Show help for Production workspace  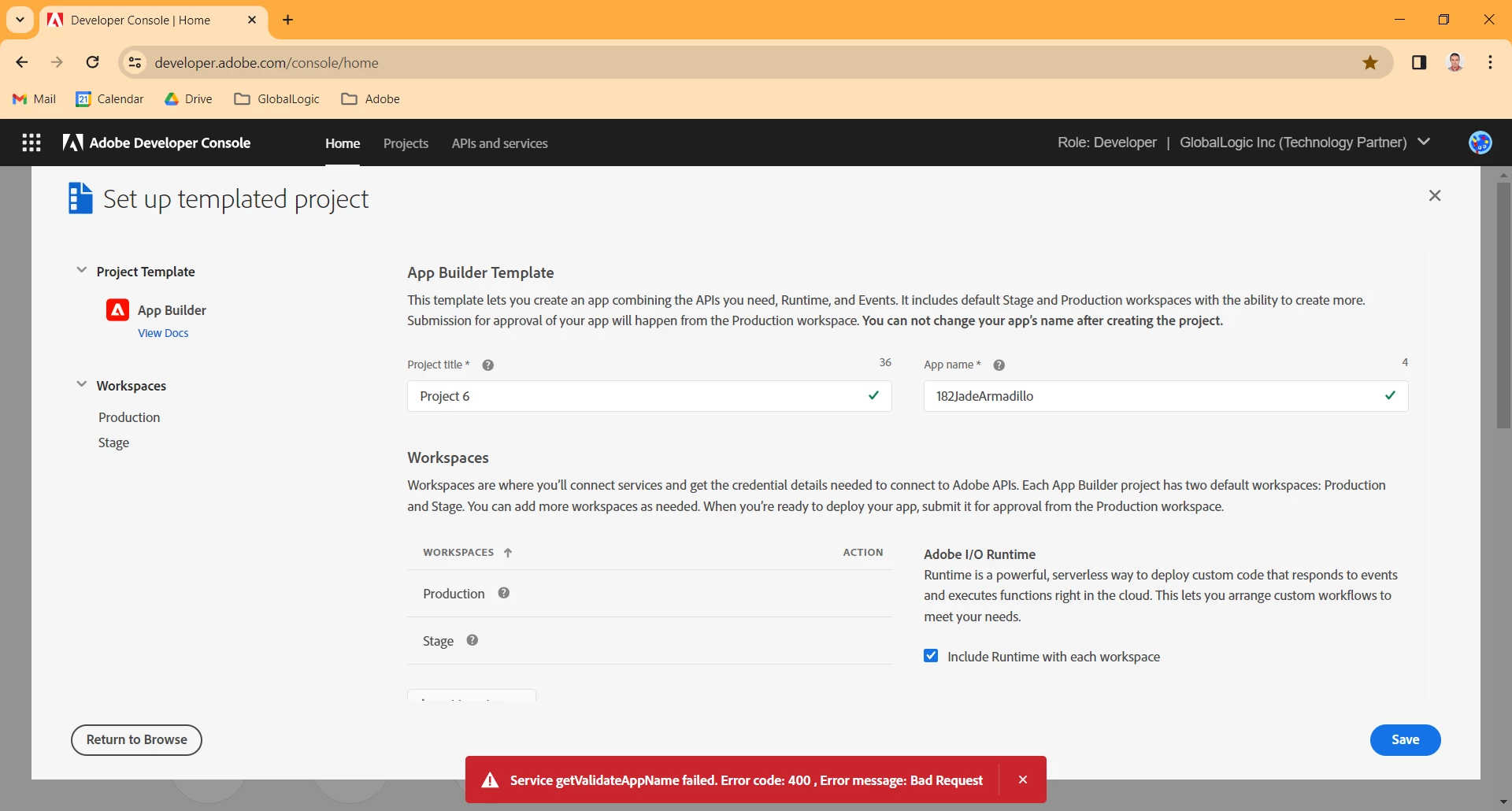pos(504,593)
